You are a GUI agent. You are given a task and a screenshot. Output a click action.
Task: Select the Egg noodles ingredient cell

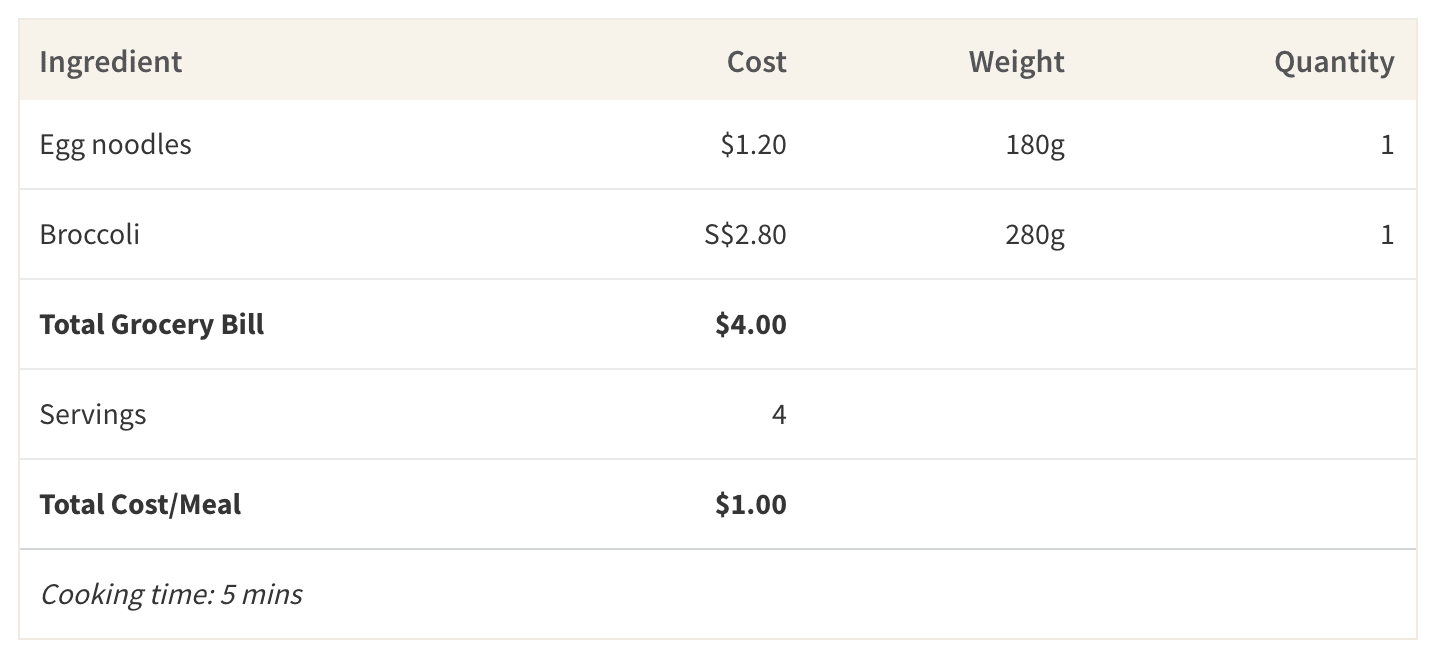115,144
